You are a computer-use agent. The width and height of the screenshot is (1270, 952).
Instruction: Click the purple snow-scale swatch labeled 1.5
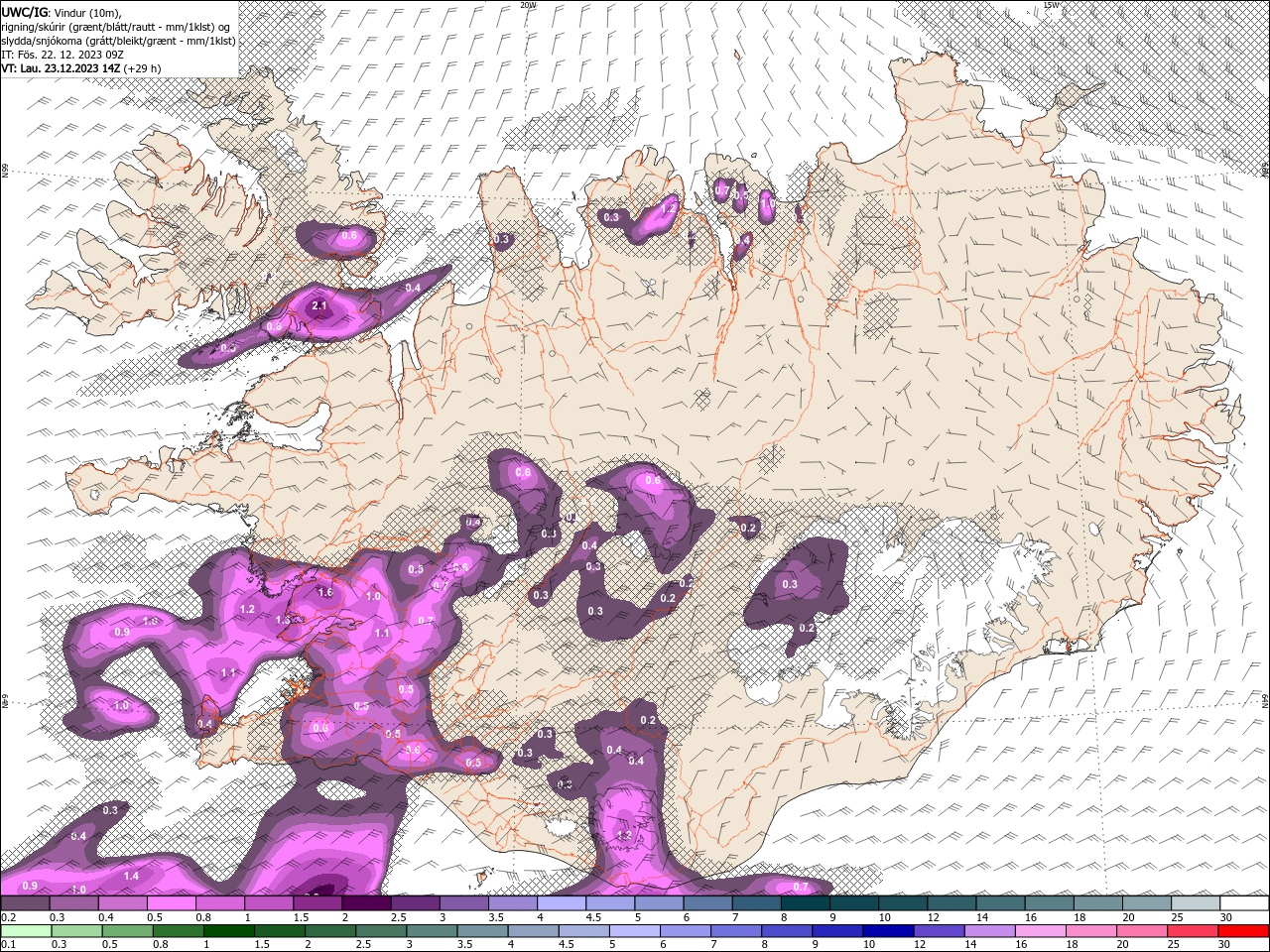click(x=318, y=903)
